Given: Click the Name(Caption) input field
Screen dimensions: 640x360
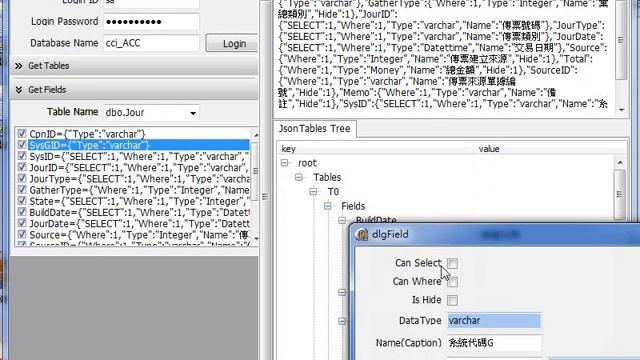Looking at the screenshot, I should (494, 343).
